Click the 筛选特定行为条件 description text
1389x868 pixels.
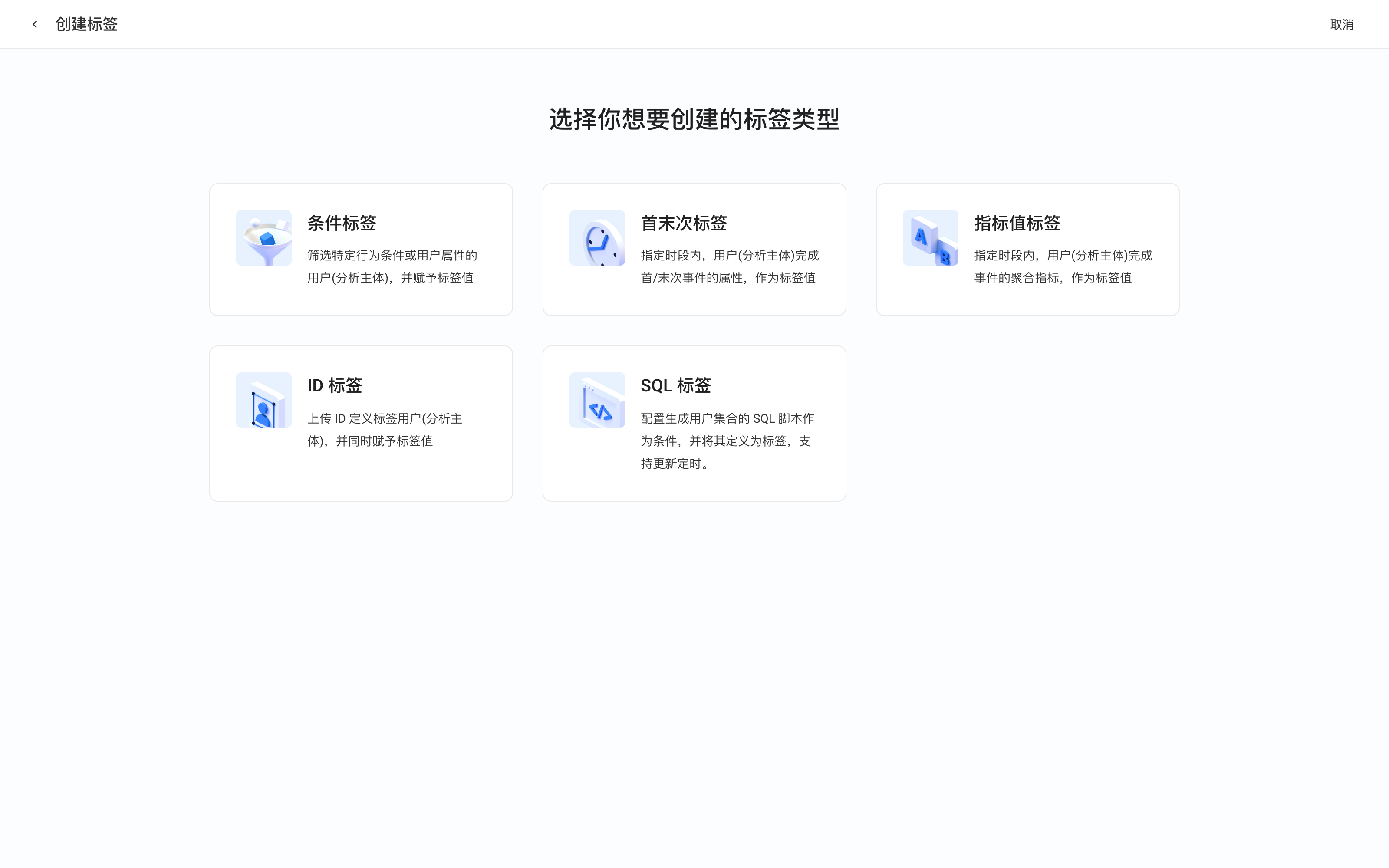tap(392, 266)
